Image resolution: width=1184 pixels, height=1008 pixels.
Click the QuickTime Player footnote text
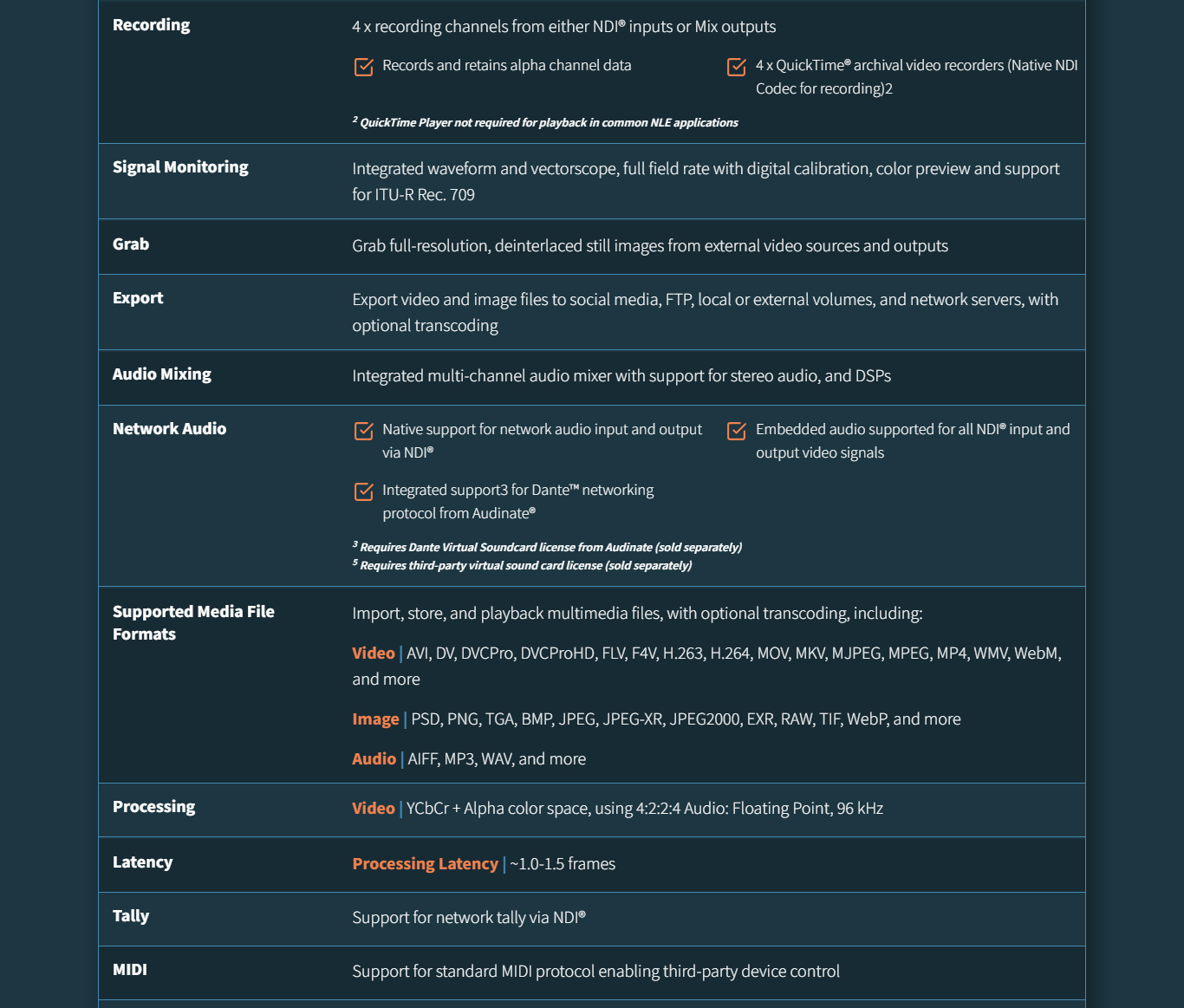548,123
